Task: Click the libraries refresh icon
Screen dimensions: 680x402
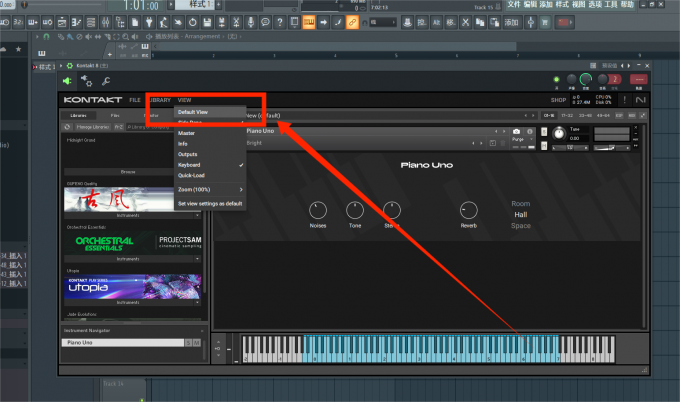Action: pyautogui.click(x=67, y=127)
